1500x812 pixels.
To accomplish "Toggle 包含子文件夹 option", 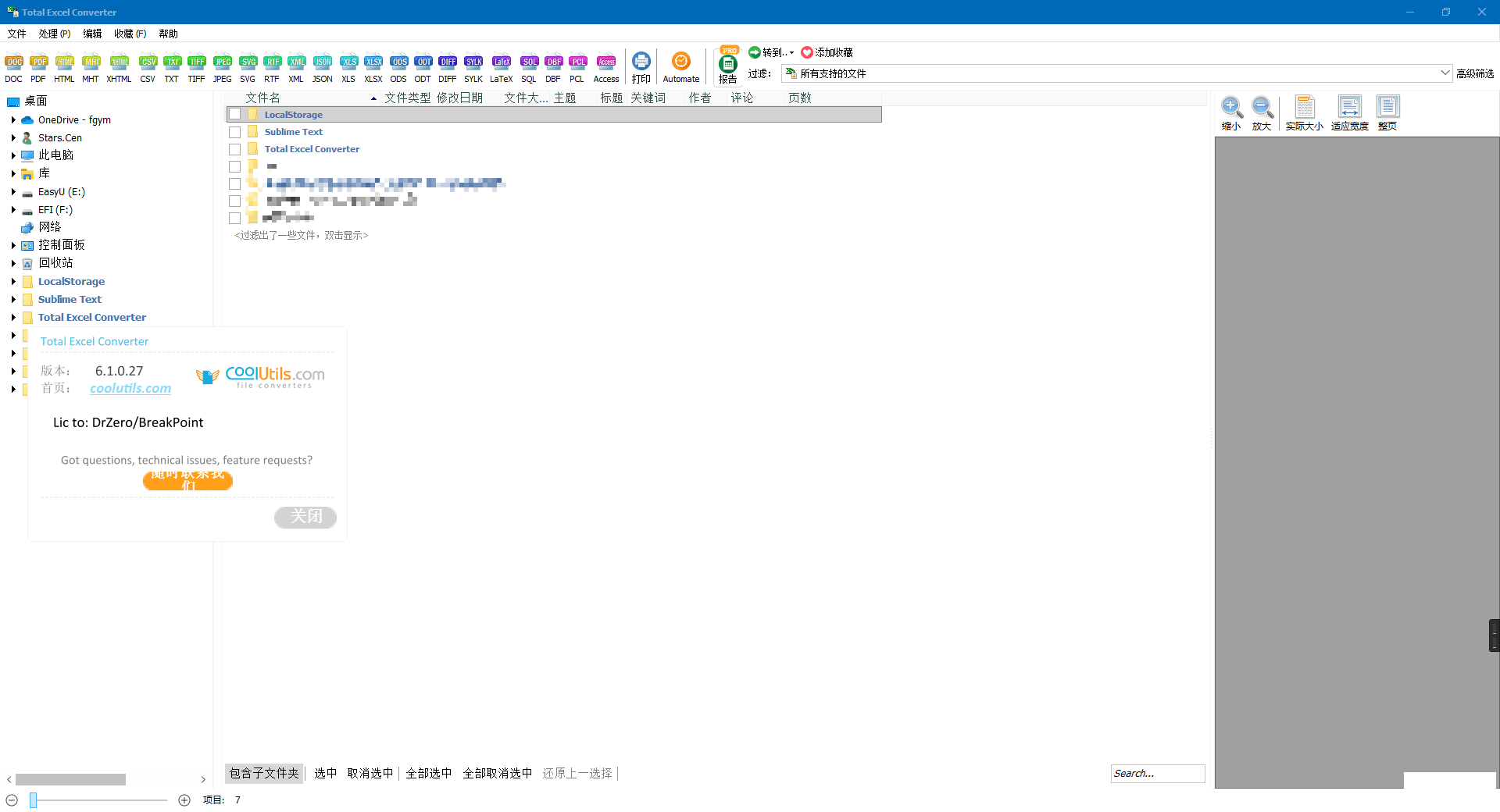I will point(264,773).
